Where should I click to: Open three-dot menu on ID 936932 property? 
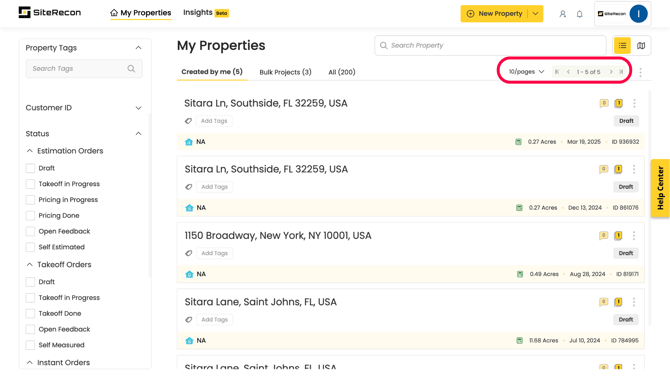[x=634, y=103]
